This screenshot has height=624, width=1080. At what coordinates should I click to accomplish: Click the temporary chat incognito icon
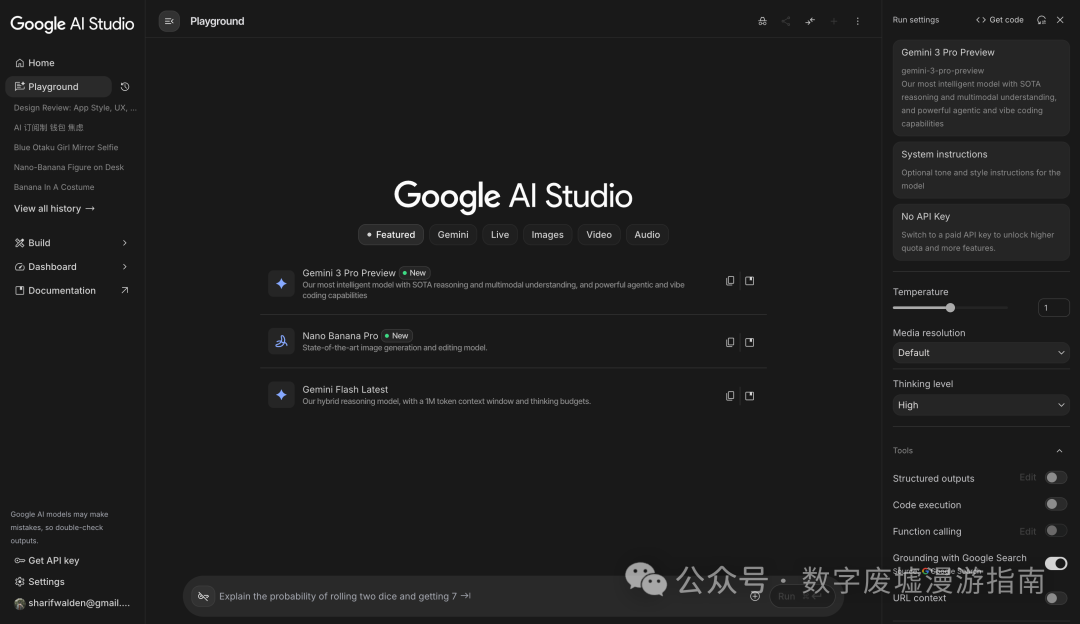coord(762,21)
